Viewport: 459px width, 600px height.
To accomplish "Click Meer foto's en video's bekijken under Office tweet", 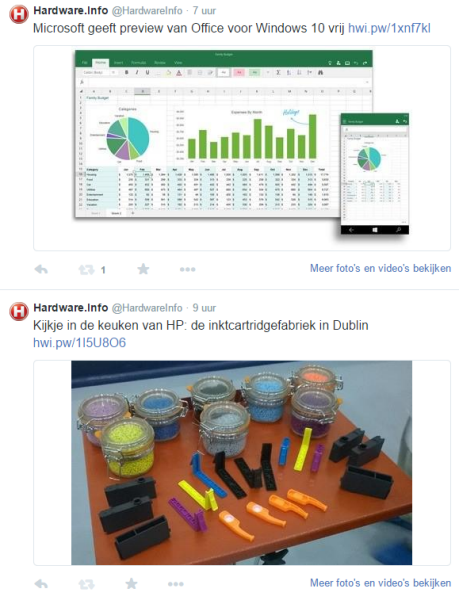I will [x=380, y=268].
